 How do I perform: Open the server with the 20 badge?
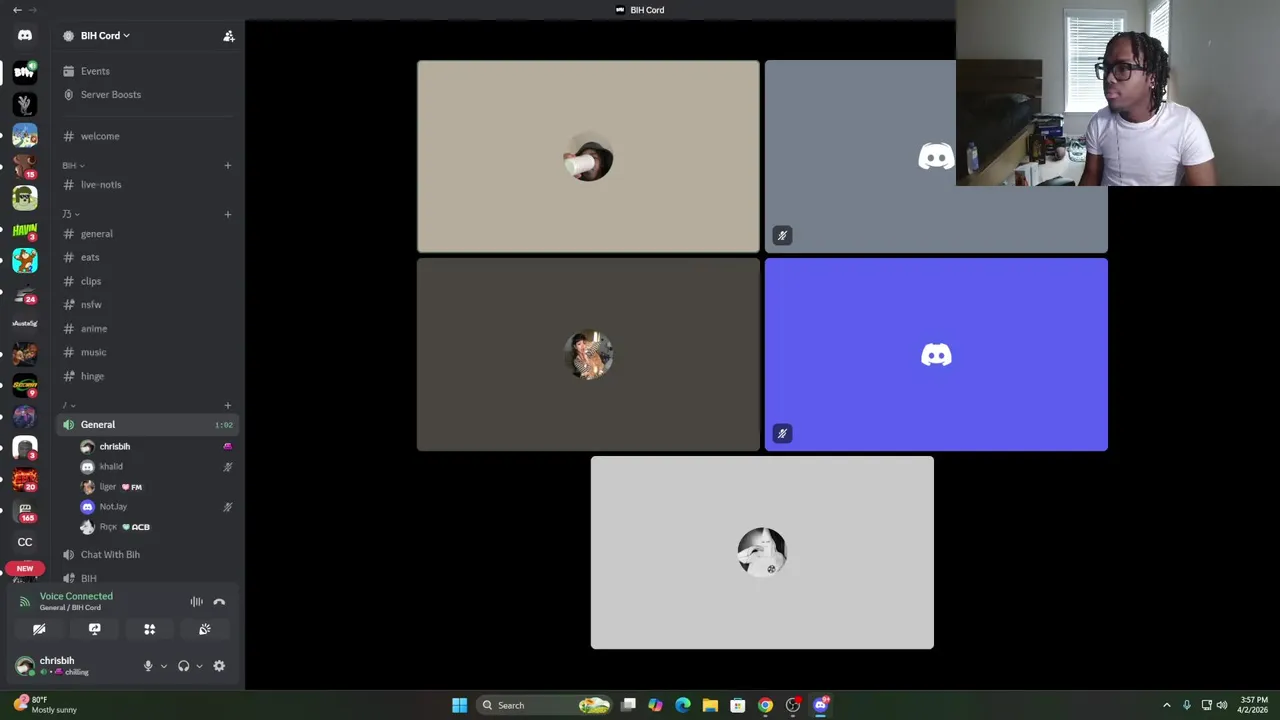click(25, 480)
